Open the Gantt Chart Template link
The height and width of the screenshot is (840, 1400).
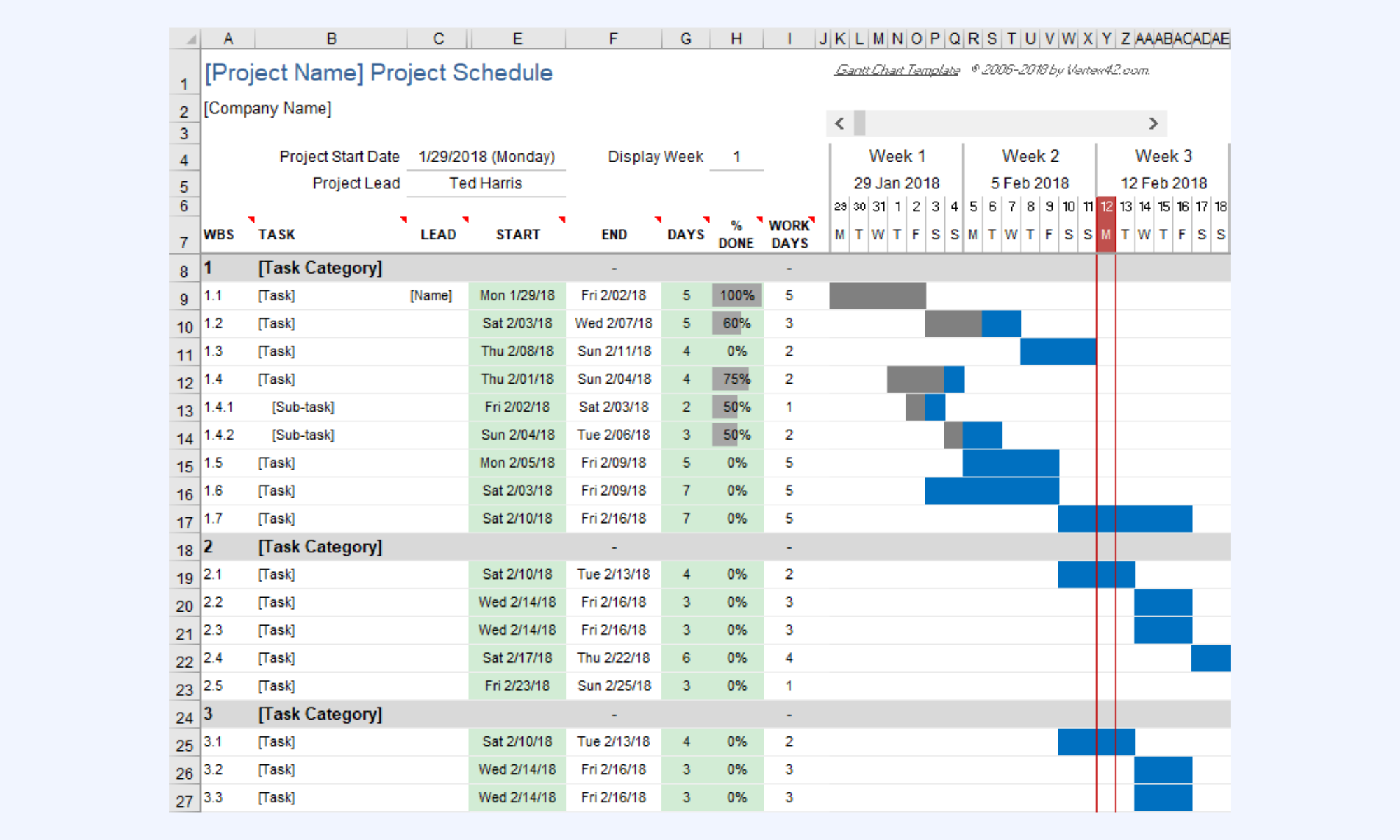tap(897, 70)
